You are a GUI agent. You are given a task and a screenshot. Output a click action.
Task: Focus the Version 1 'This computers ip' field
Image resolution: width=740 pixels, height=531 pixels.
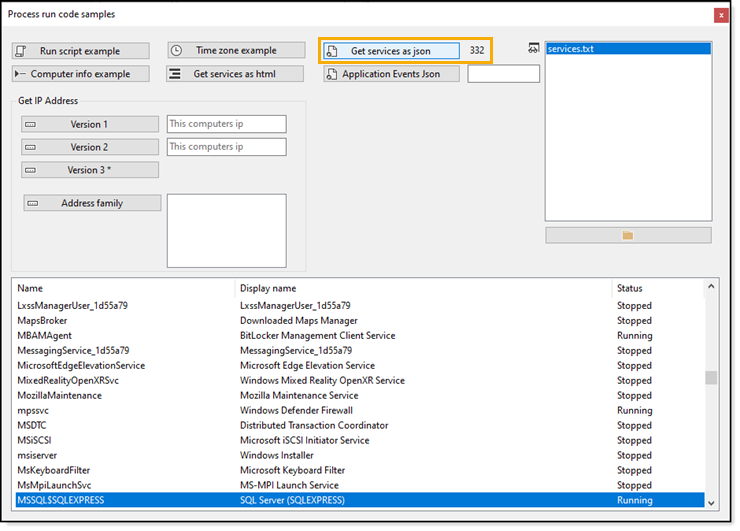click(x=227, y=124)
